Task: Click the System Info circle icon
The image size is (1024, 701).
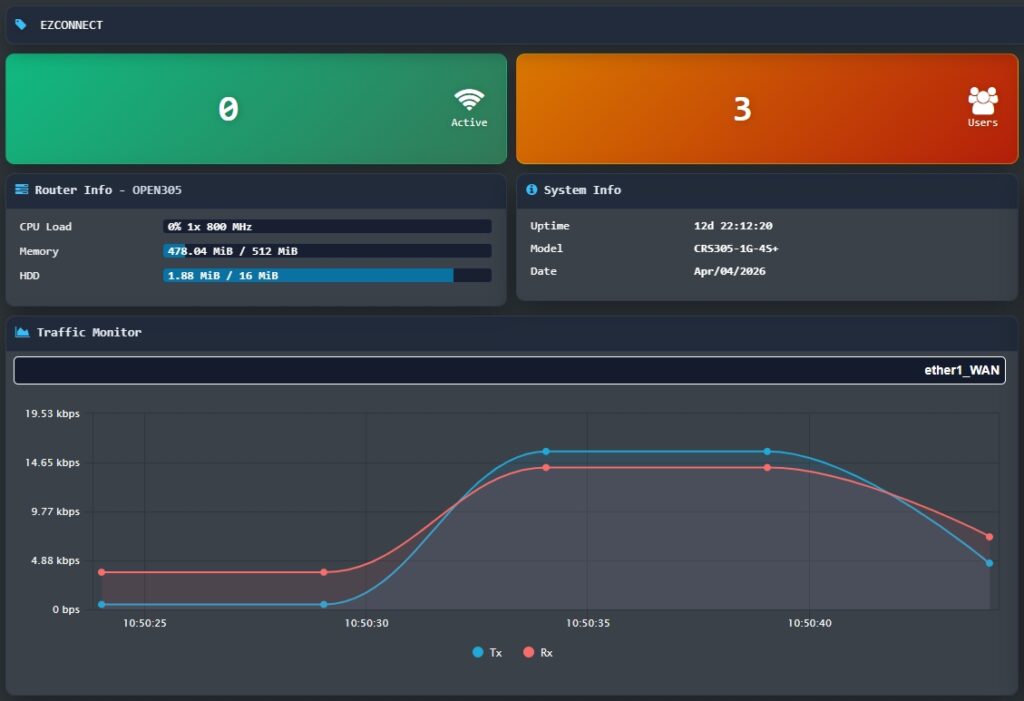Action: point(532,190)
